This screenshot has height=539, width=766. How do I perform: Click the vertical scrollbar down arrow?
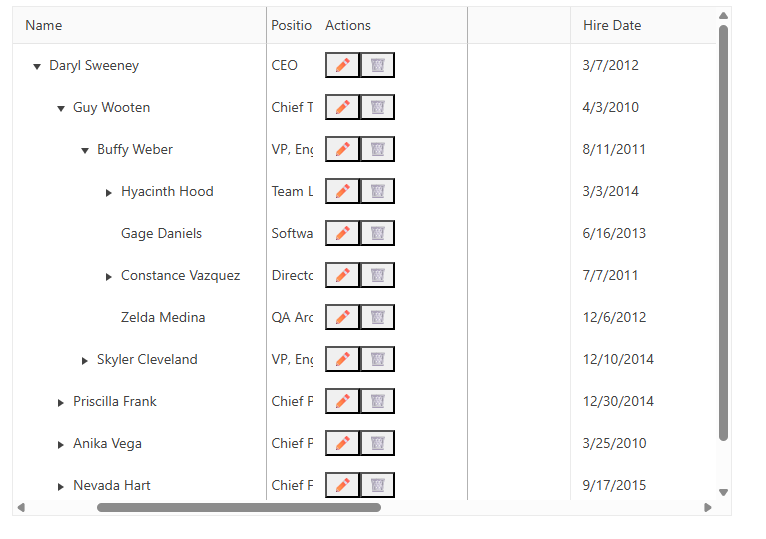pyautogui.click(x=723, y=492)
